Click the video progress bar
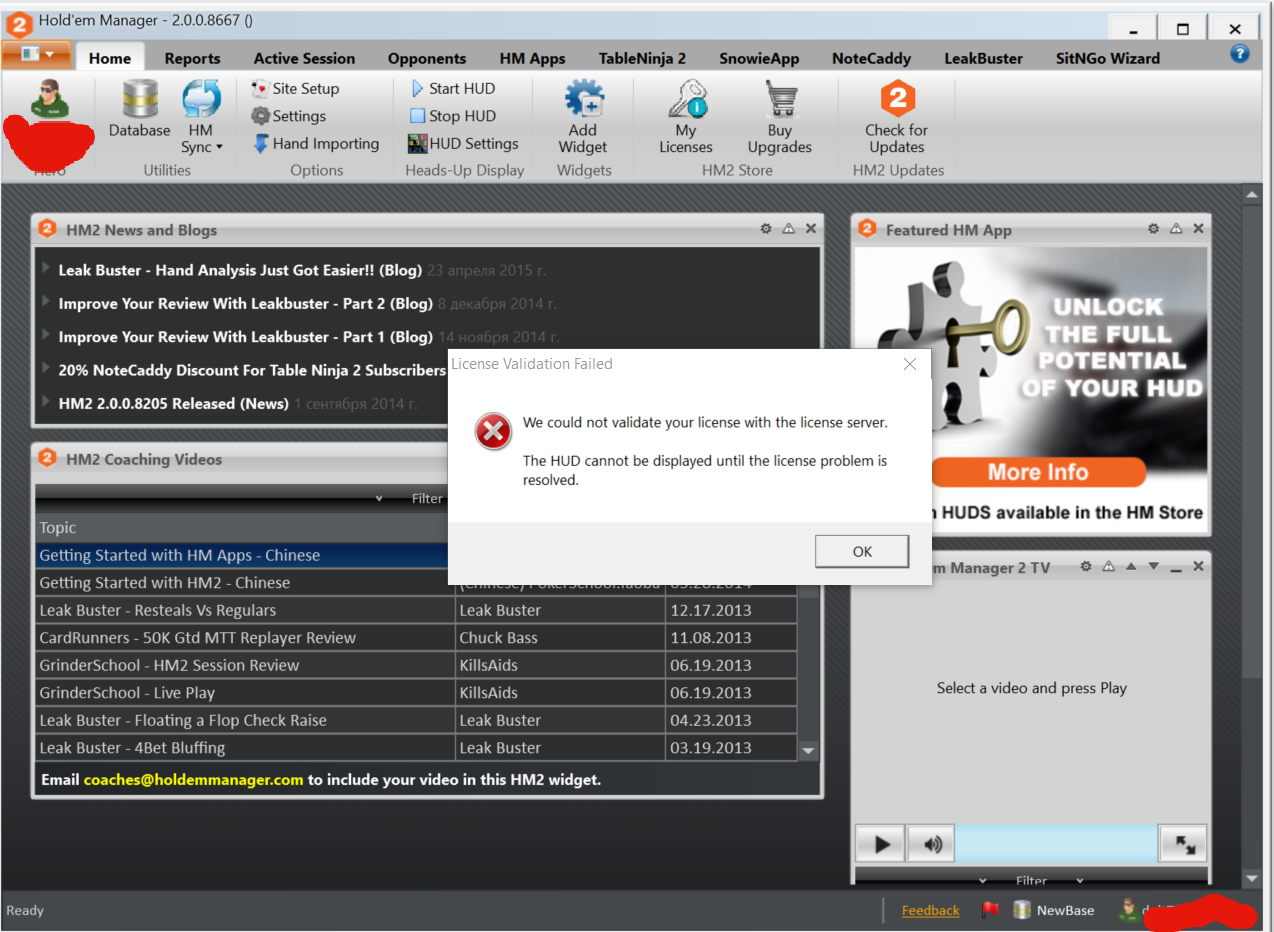Screen dimensions: 1274x932 [x=1056, y=844]
